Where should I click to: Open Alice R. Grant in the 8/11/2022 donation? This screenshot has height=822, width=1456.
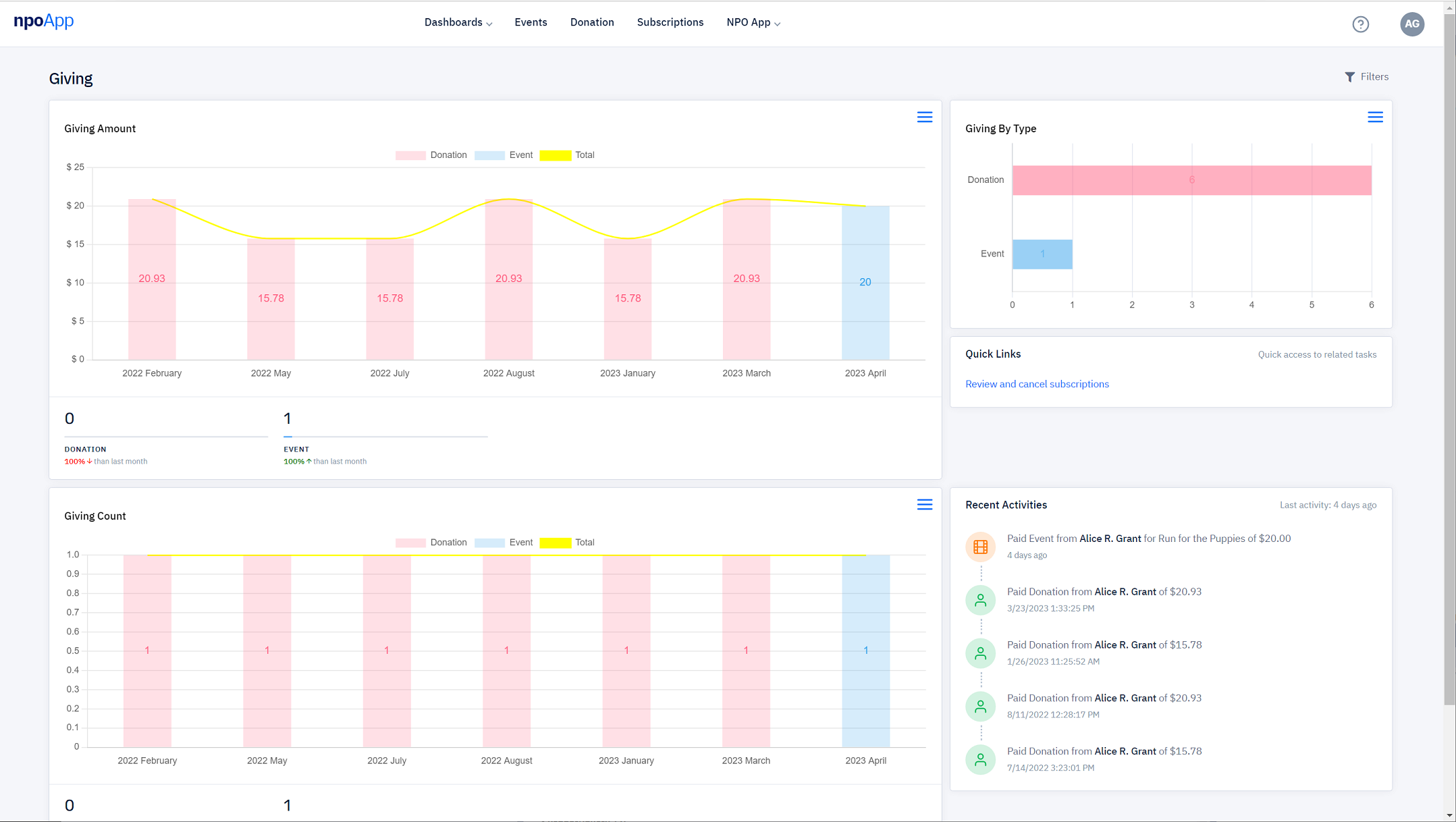(x=1125, y=698)
